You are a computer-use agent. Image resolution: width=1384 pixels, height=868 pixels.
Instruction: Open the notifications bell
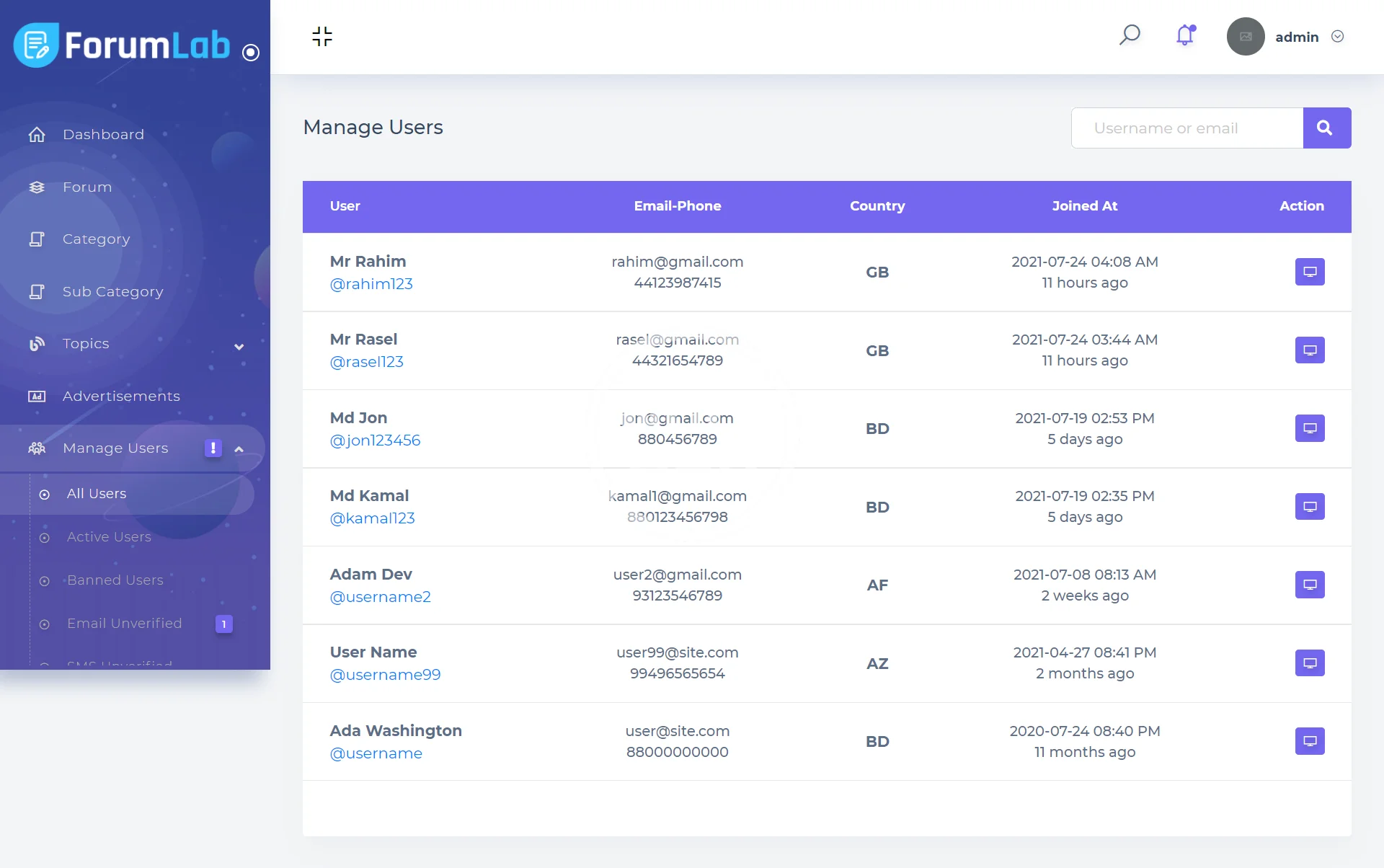(1185, 35)
